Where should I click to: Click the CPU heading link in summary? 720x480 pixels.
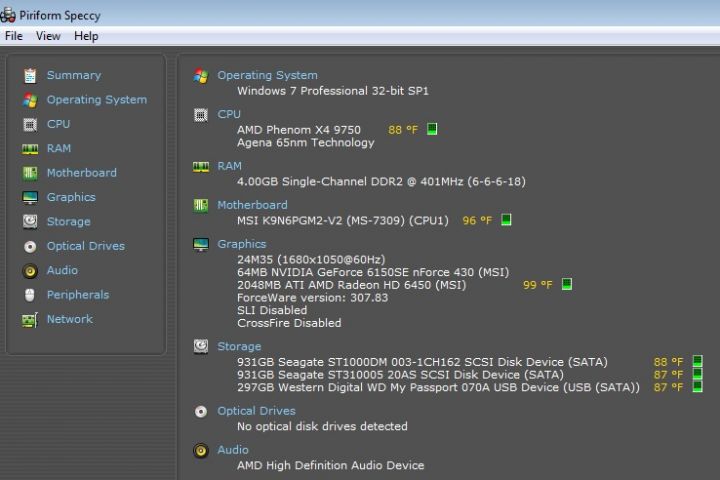pyautogui.click(x=229, y=114)
